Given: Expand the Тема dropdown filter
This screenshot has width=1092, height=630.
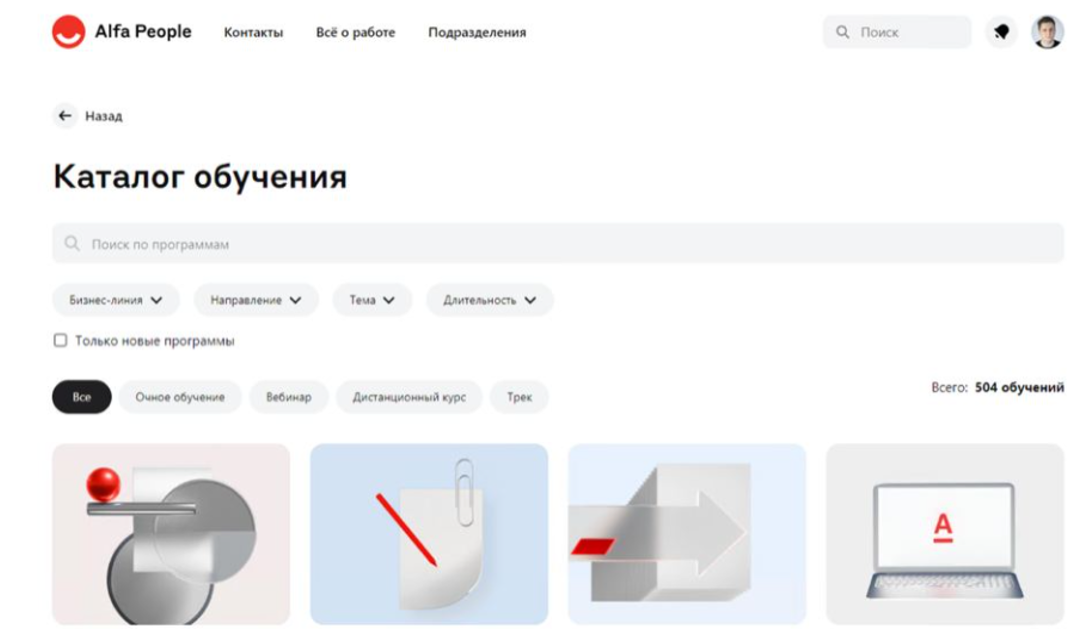Looking at the screenshot, I should [372, 300].
